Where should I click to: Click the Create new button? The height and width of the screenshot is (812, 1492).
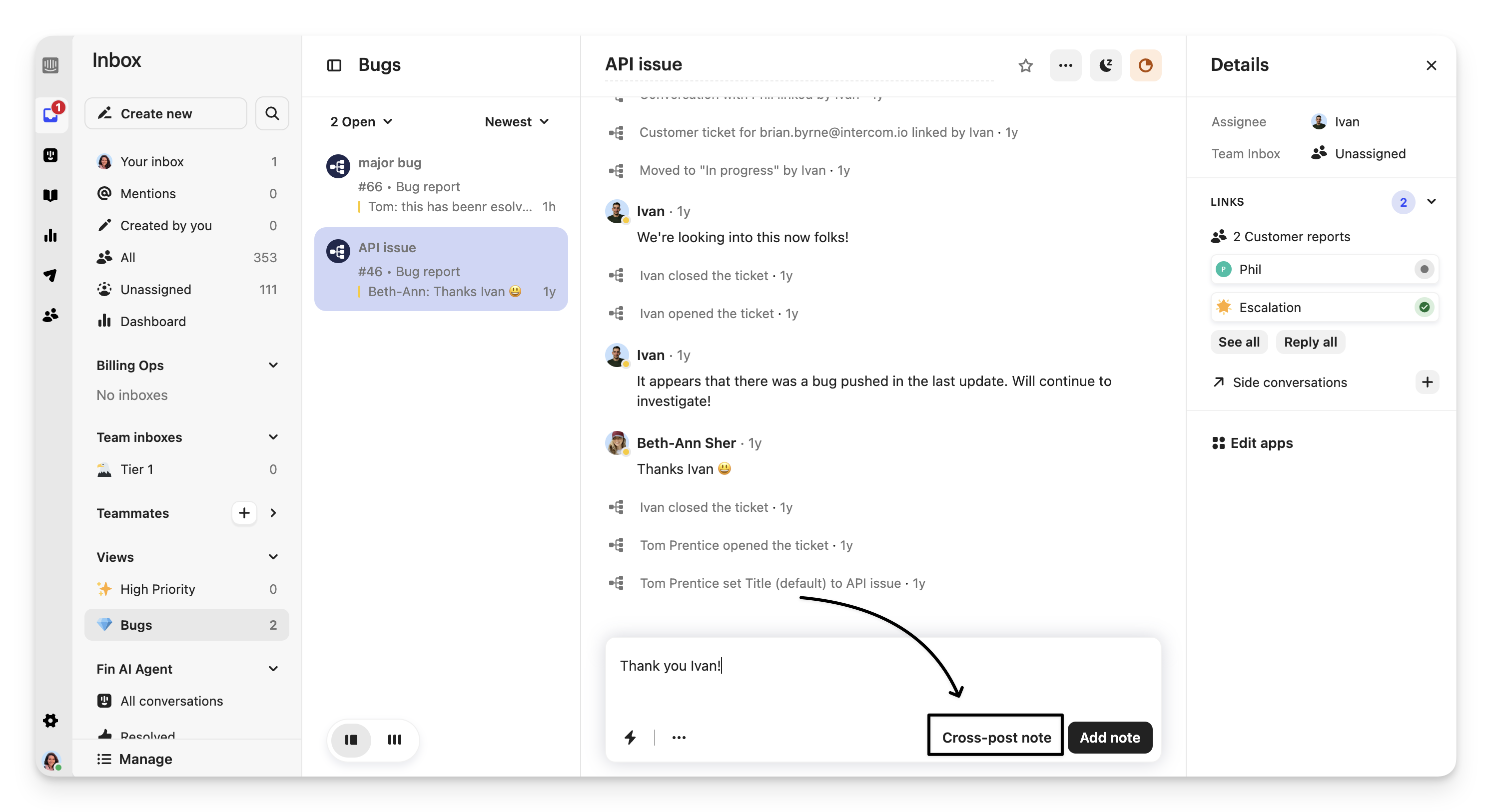click(166, 113)
